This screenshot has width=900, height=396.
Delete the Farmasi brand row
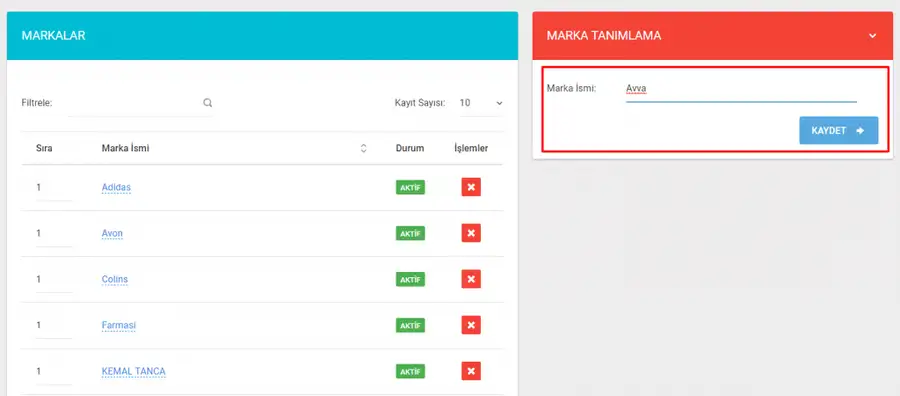[471, 325]
